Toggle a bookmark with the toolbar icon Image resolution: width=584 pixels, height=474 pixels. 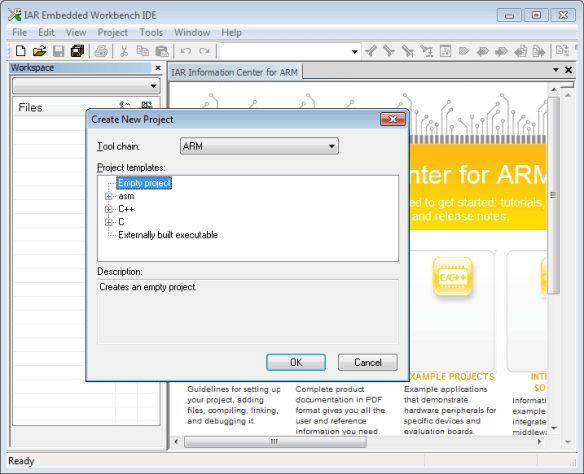click(x=463, y=51)
